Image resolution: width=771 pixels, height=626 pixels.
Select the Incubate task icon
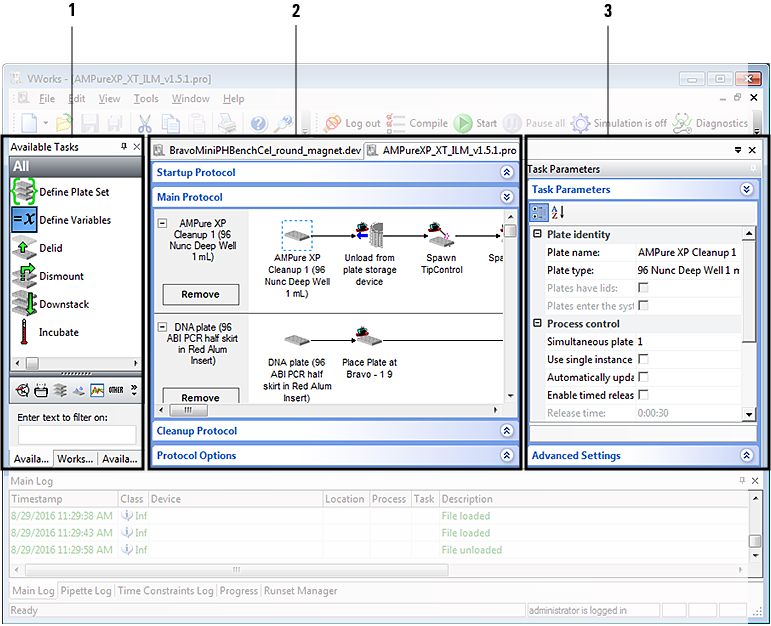[23, 331]
